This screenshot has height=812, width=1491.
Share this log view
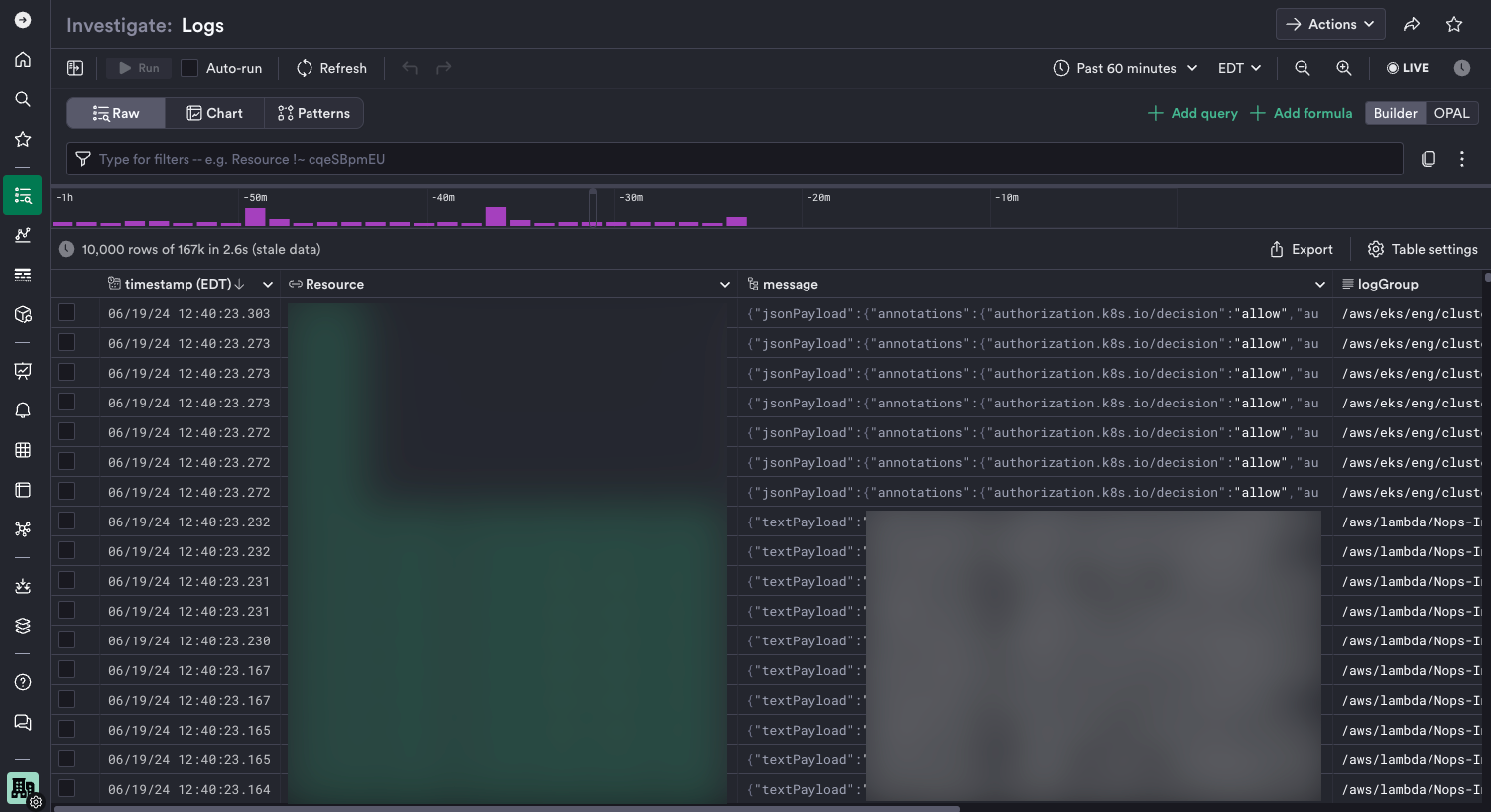1412,24
